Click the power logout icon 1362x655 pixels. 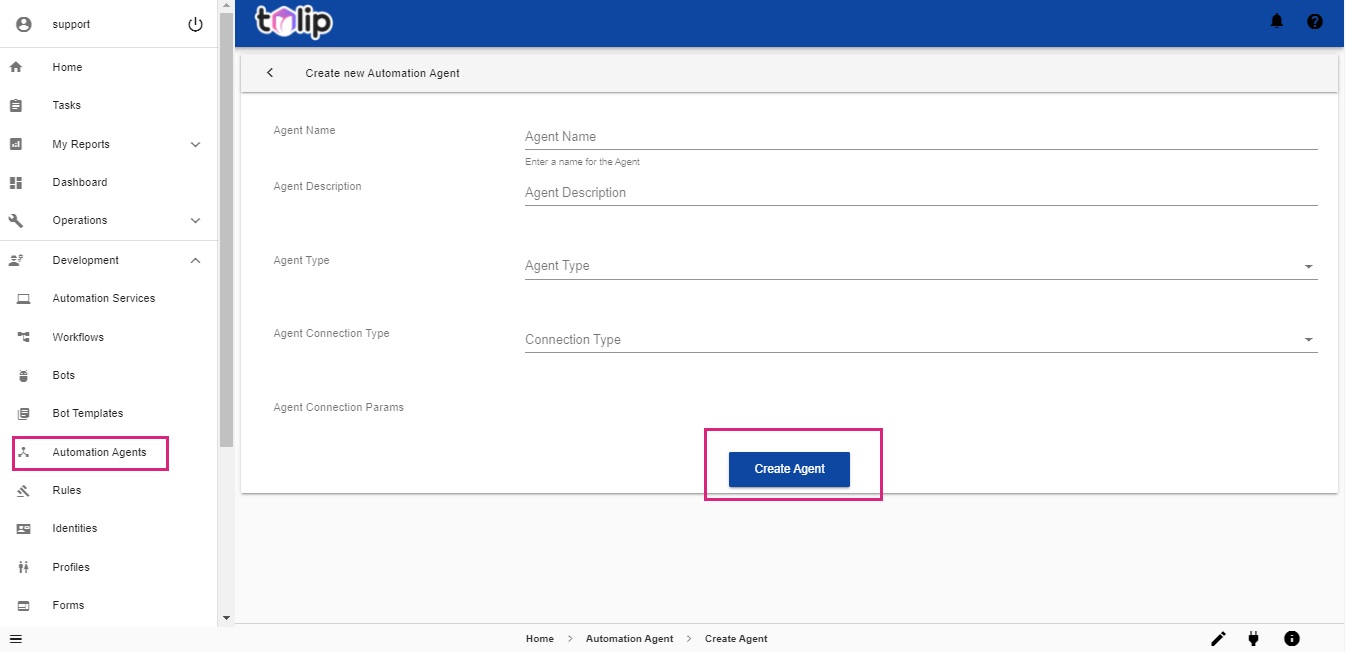(x=195, y=24)
